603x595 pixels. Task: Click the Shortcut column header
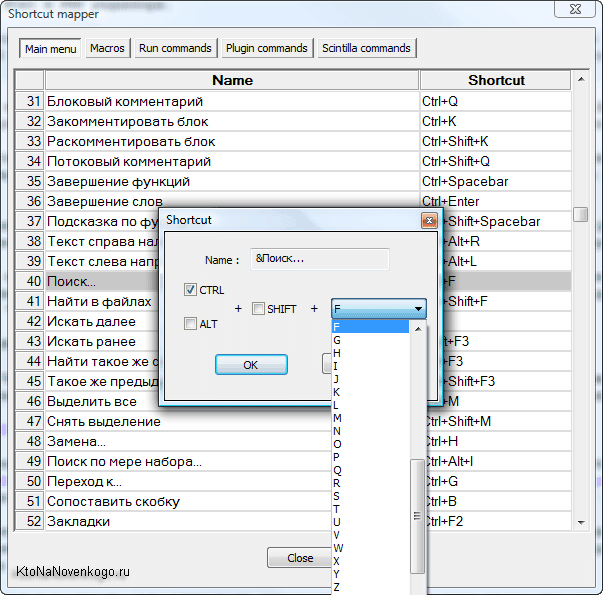pos(496,80)
